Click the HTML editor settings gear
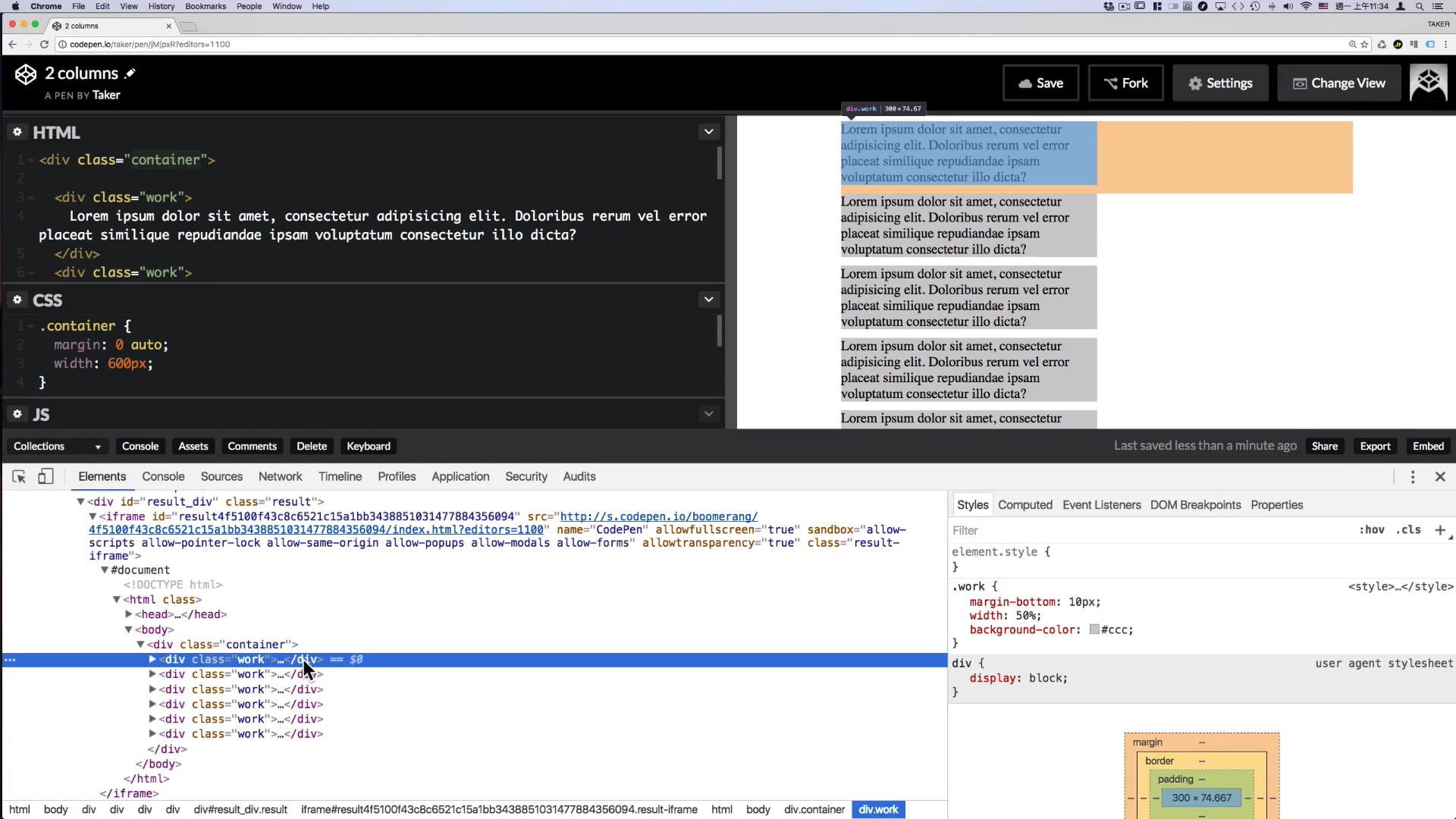The height and width of the screenshot is (819, 1456). point(17,132)
